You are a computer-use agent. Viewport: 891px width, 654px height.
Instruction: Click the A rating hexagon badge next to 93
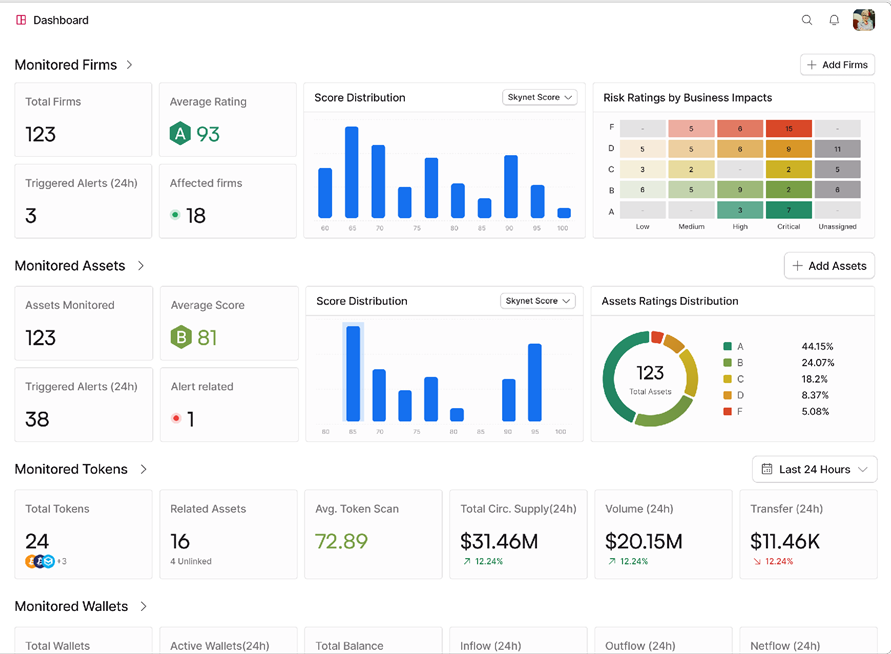coord(180,134)
